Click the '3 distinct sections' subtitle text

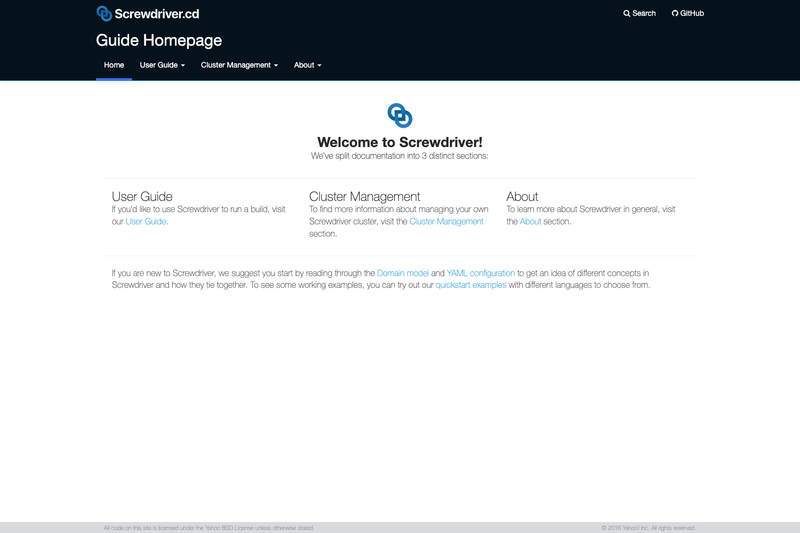[399, 156]
